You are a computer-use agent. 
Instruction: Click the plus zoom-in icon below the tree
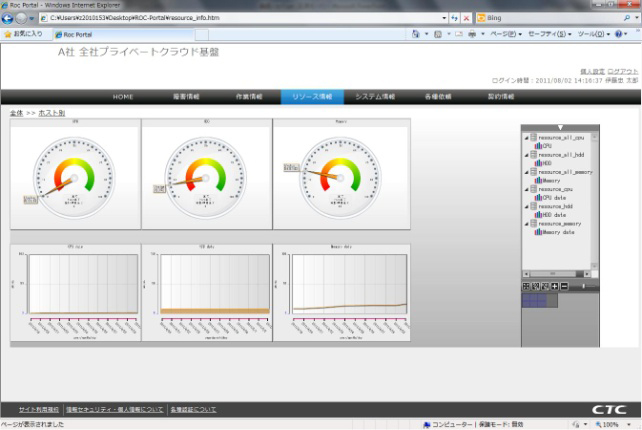click(x=554, y=286)
